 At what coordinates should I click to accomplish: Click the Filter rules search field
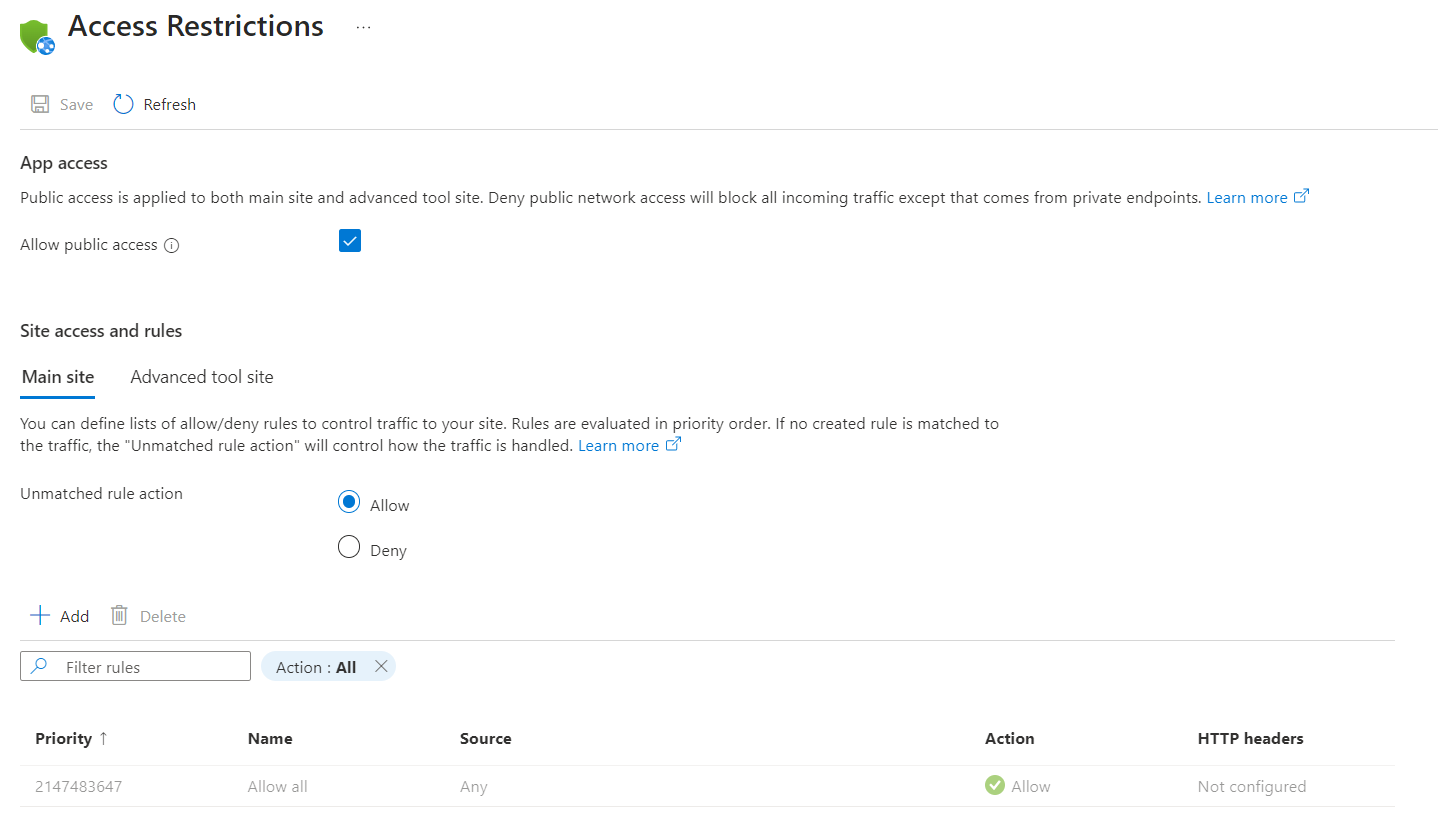(x=135, y=666)
